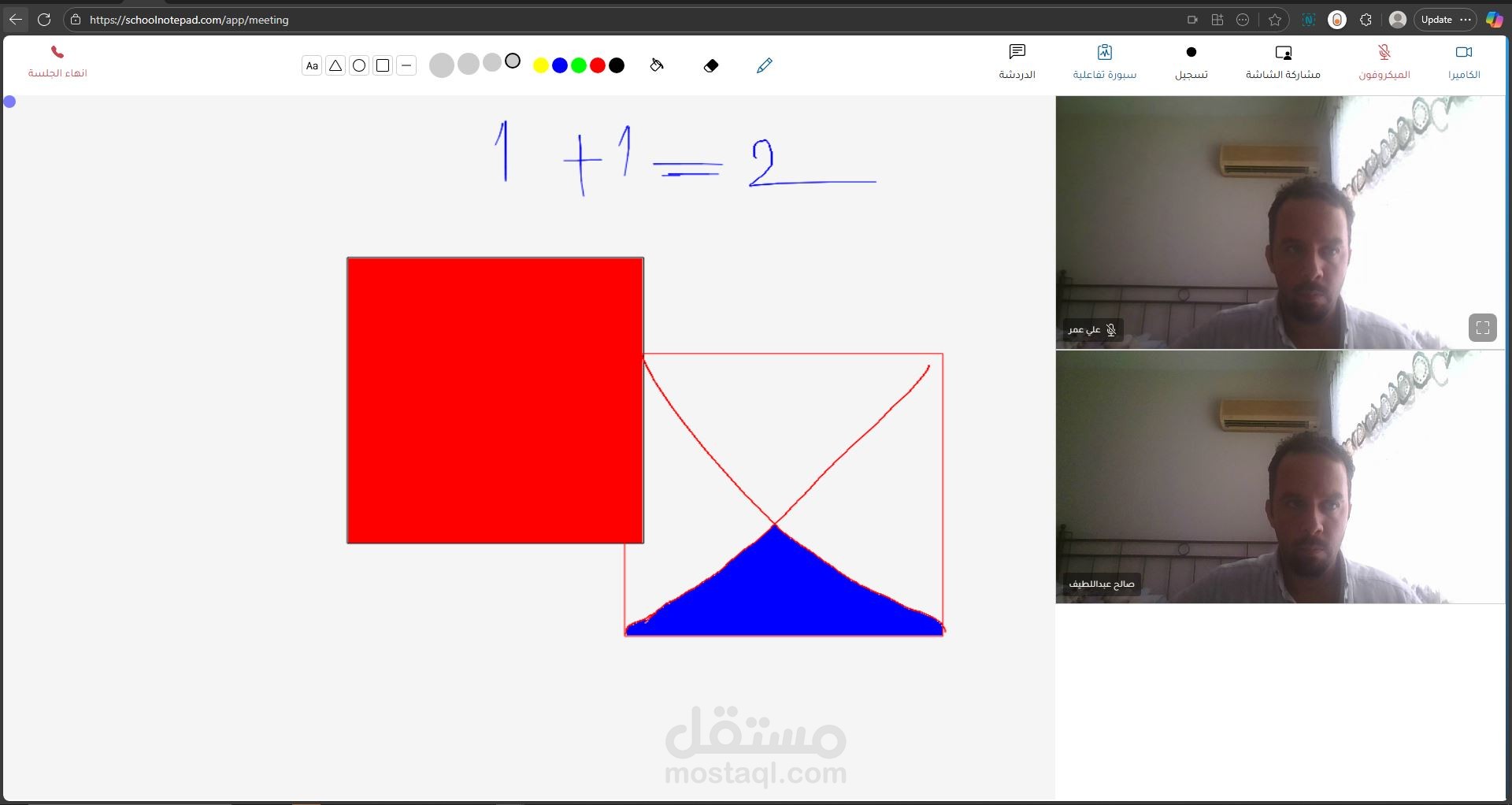
Task: Go back with the browser back arrow
Action: pos(16,20)
